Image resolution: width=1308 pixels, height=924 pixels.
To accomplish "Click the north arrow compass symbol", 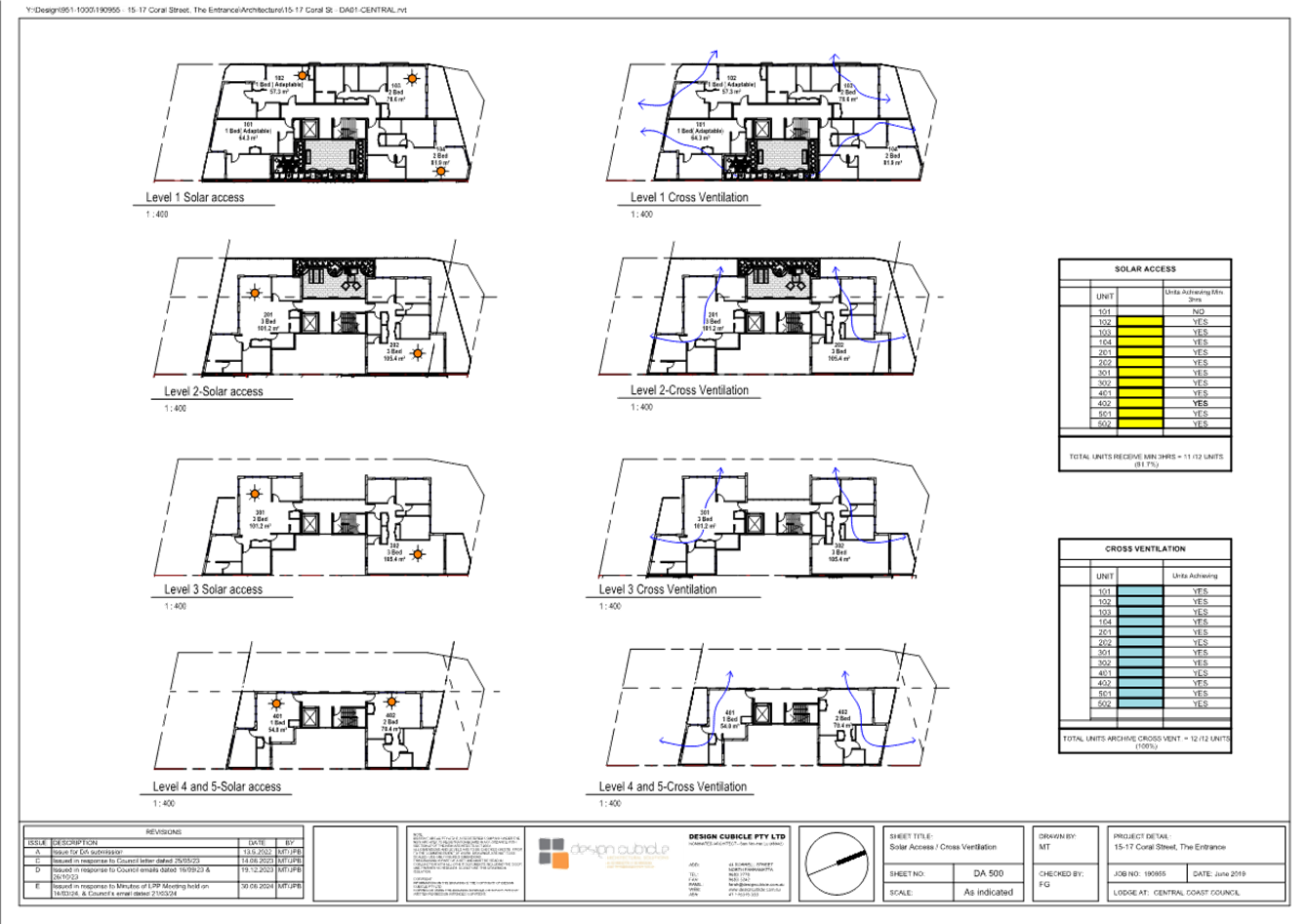I will tap(838, 864).
